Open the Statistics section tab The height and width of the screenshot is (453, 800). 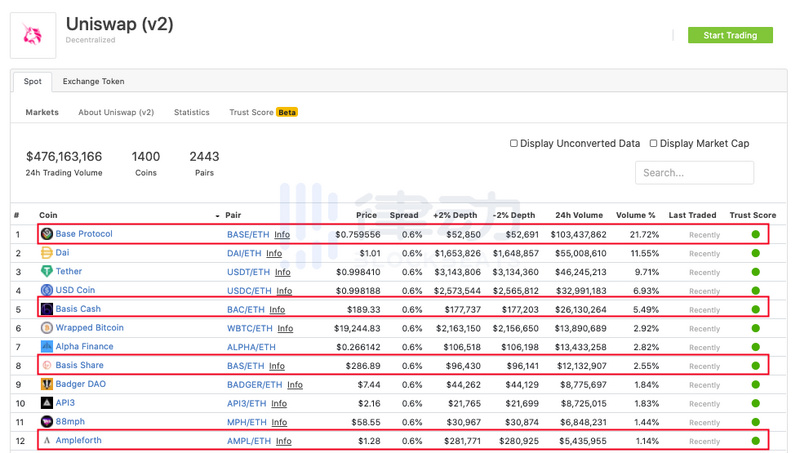tap(191, 112)
